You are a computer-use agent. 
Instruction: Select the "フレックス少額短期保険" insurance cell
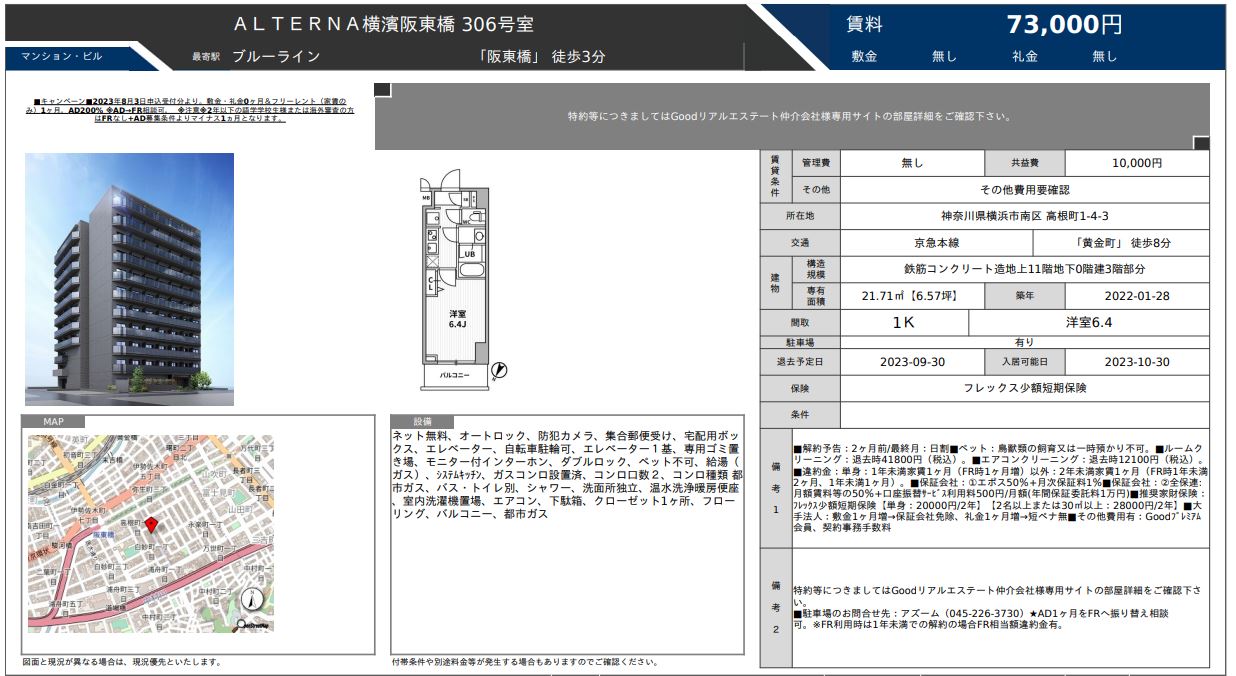pos(1024,388)
